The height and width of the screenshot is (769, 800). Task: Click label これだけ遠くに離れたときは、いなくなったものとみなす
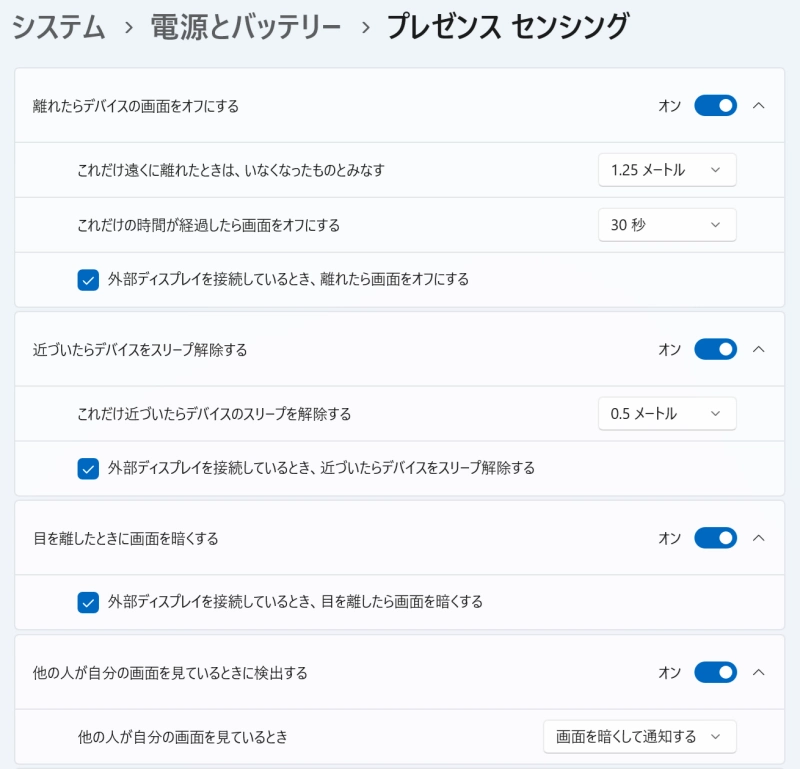(x=231, y=170)
